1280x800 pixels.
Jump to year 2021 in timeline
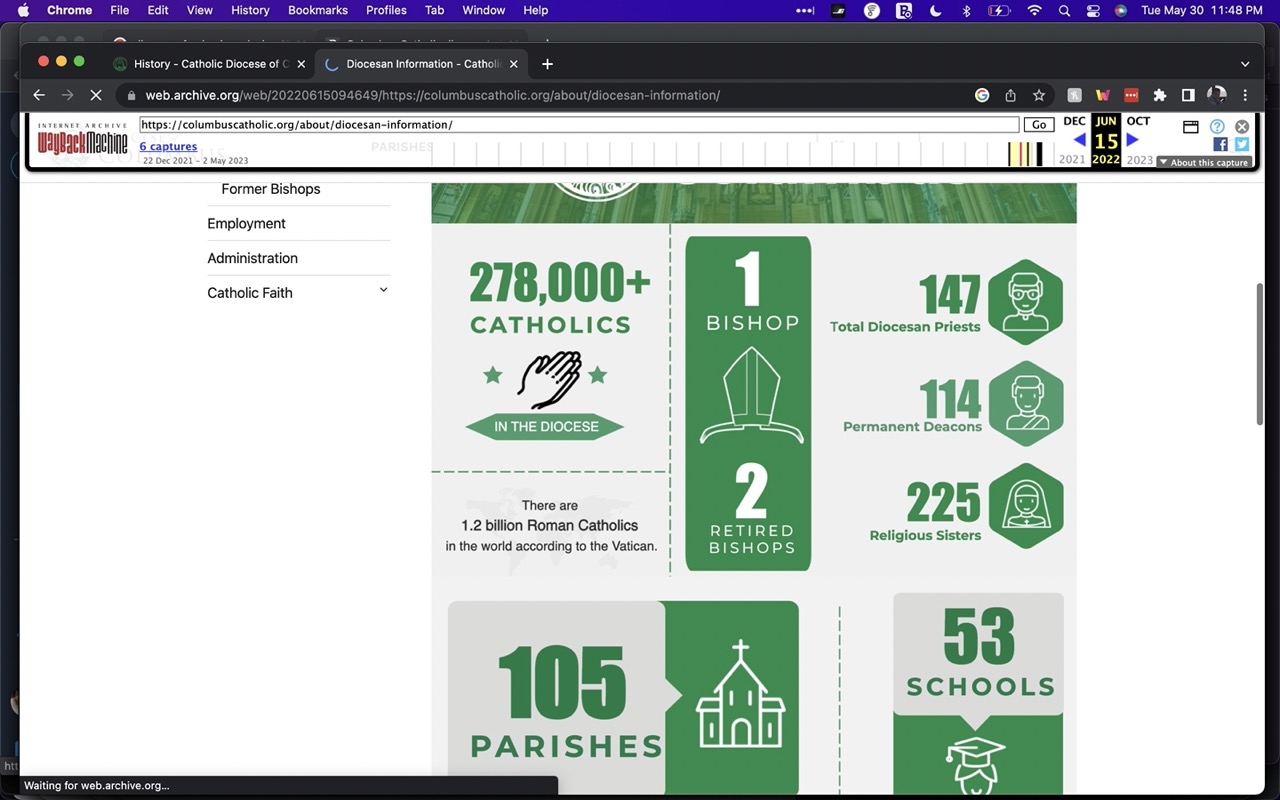[1072, 160]
